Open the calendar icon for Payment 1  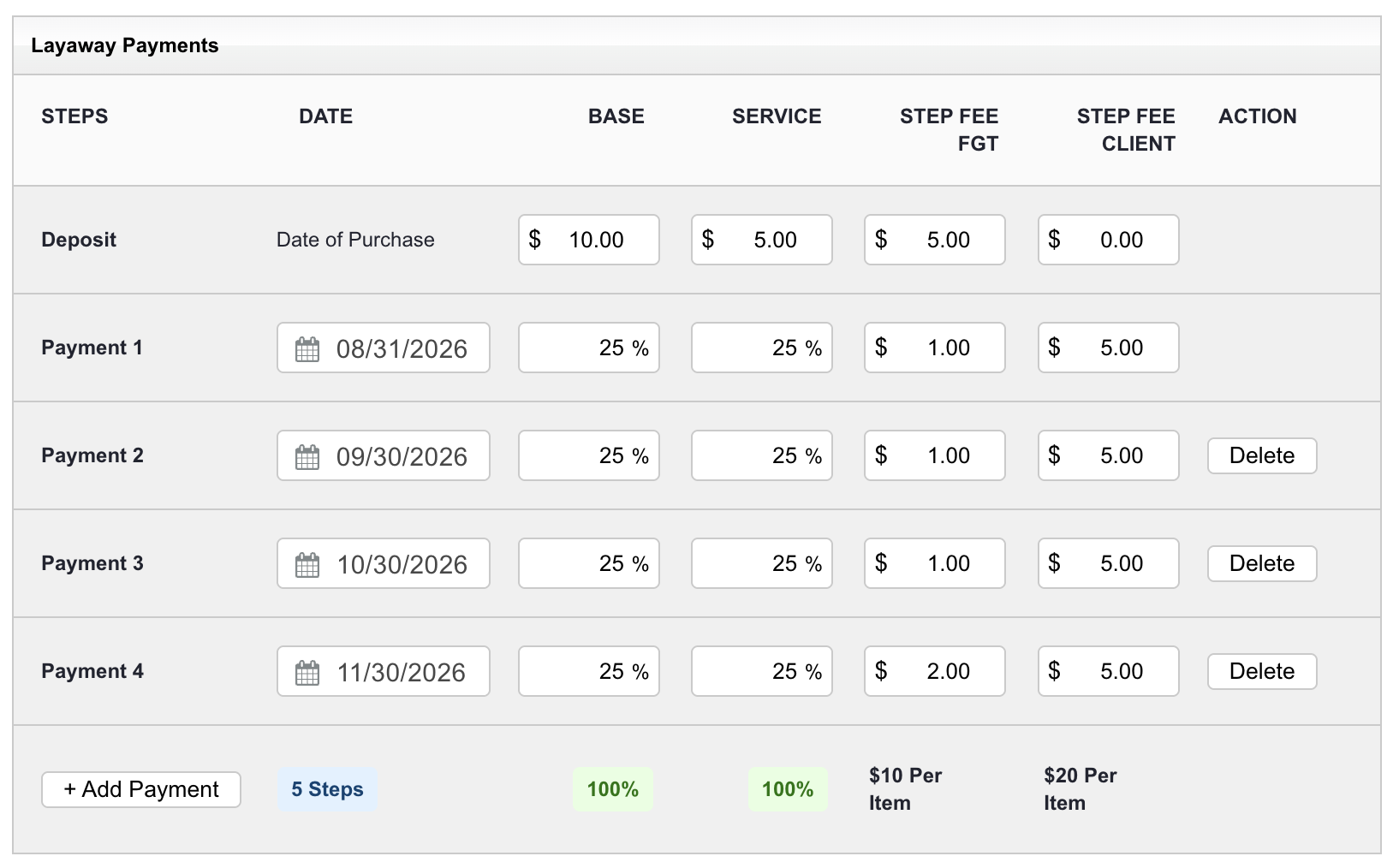tap(307, 349)
